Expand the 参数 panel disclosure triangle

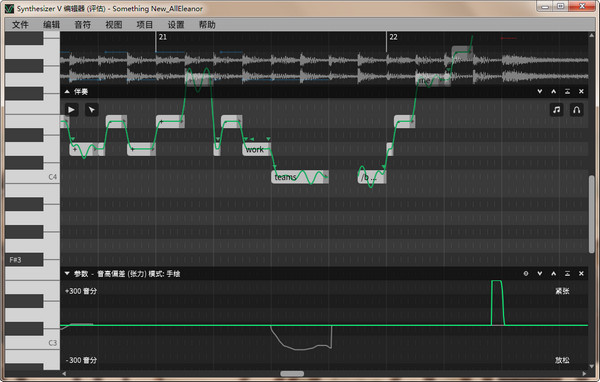(67, 274)
